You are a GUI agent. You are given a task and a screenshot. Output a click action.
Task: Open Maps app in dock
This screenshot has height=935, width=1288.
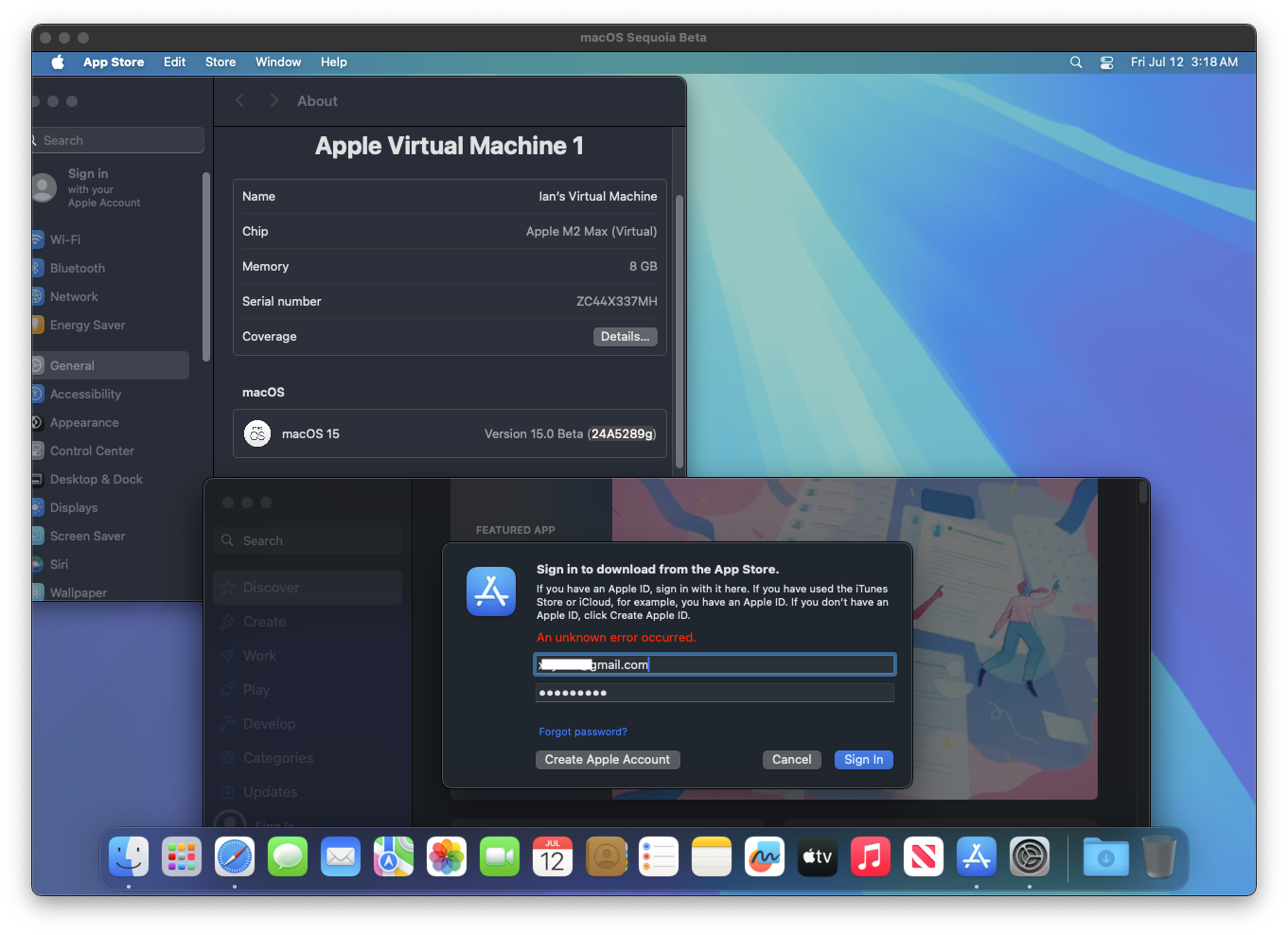click(x=394, y=857)
